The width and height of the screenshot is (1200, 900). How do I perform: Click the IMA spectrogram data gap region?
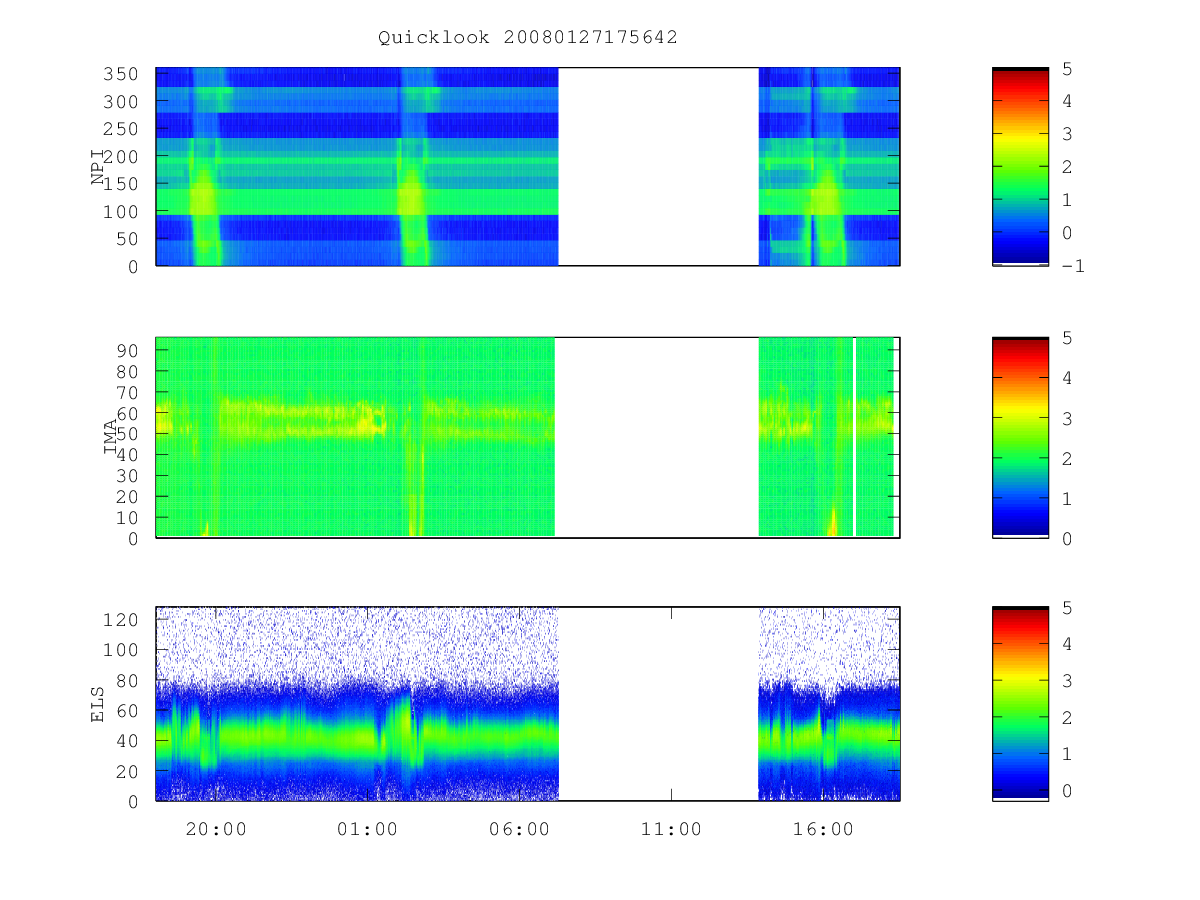(x=657, y=438)
